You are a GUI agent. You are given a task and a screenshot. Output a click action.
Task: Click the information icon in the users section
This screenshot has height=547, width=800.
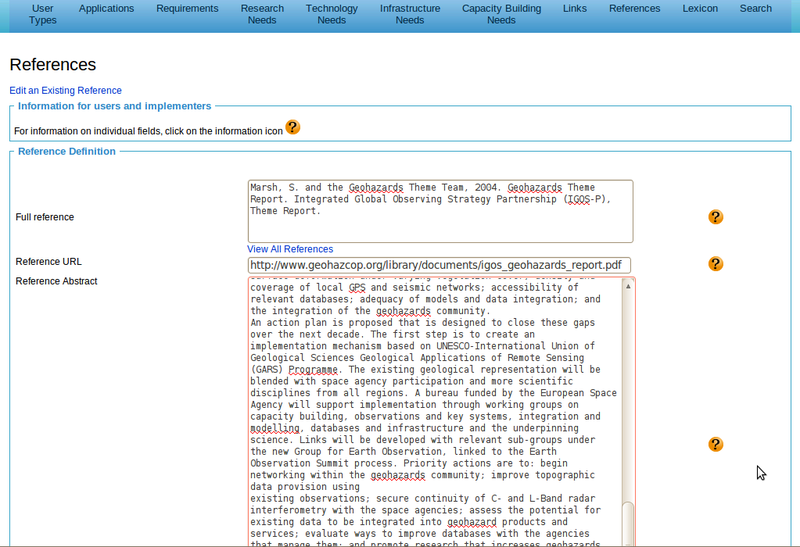(x=292, y=127)
